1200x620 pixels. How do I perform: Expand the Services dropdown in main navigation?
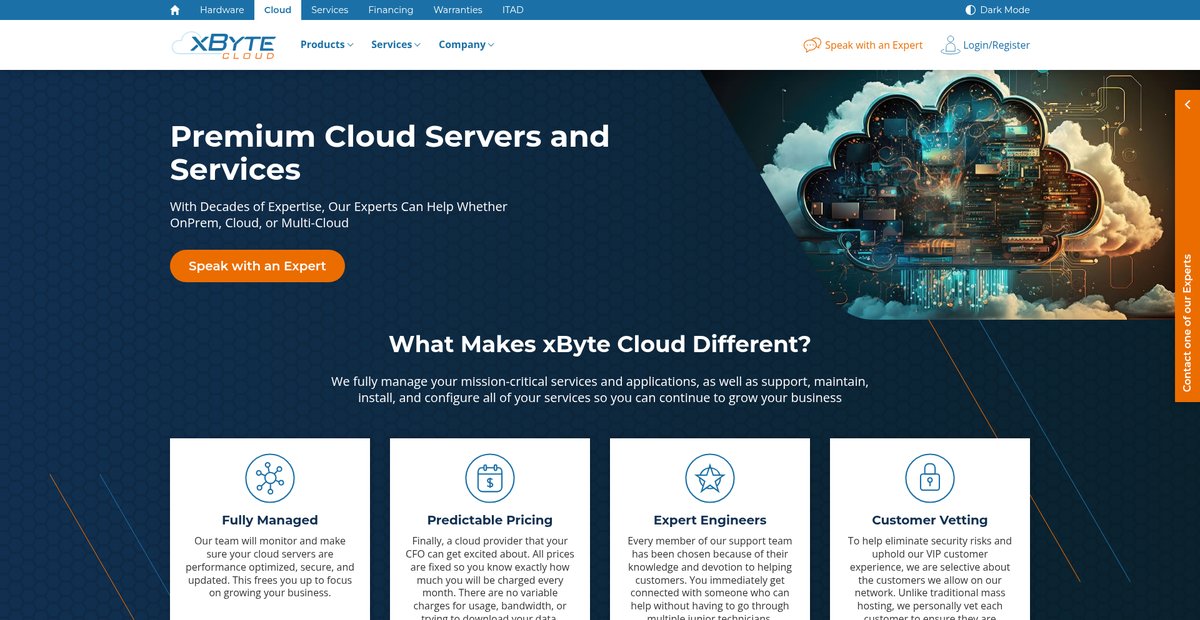(x=396, y=45)
